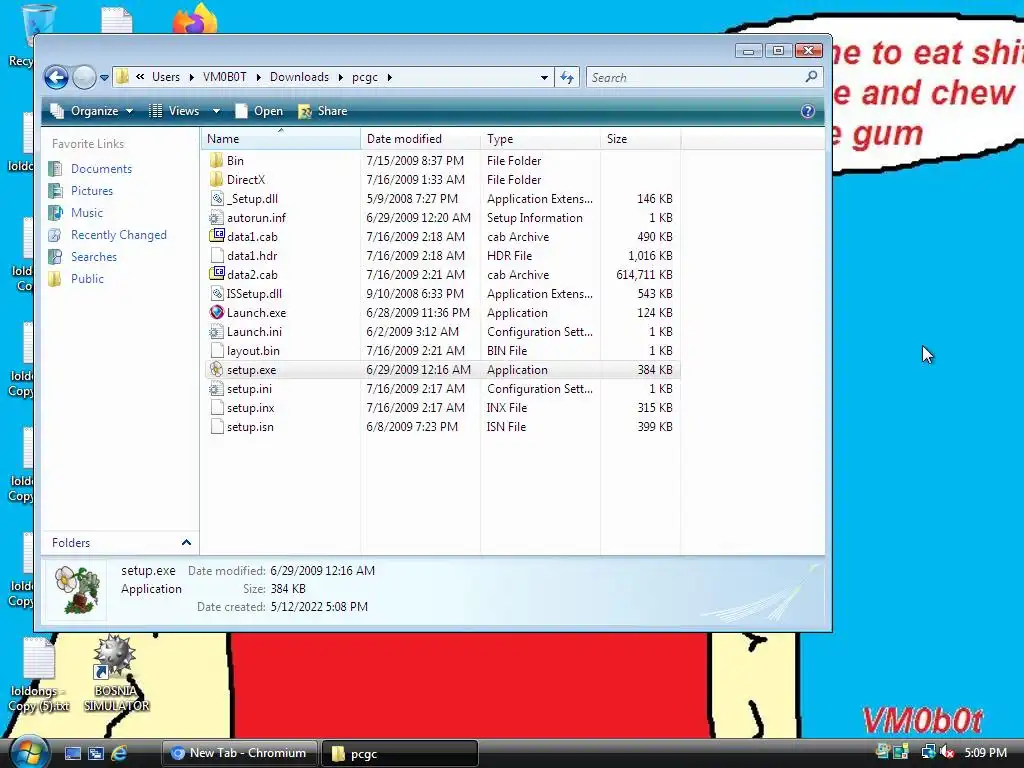Select the Launch.ini file icon
This screenshot has width=1024, height=768.
(217, 332)
